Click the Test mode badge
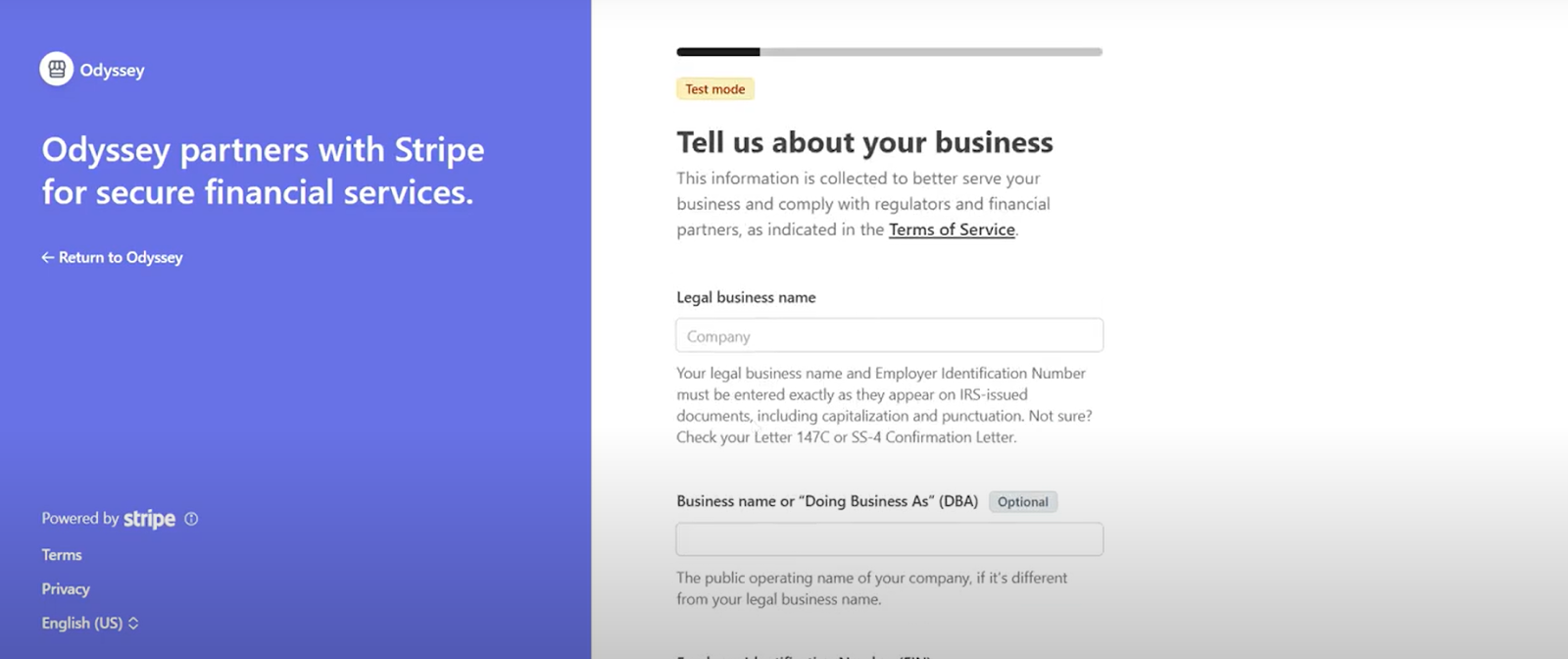 [x=714, y=89]
